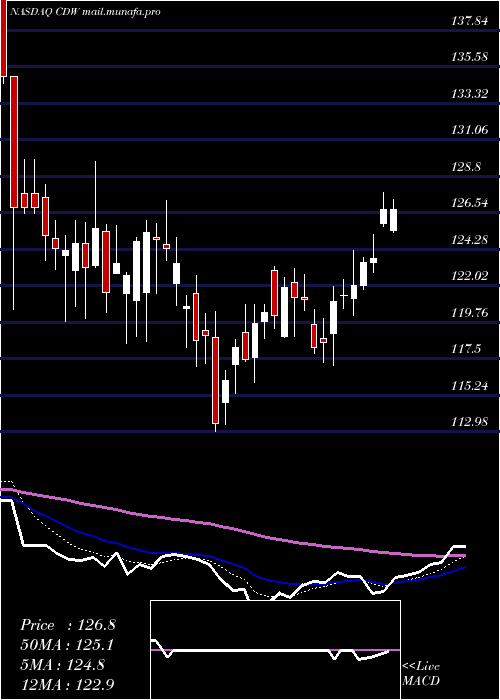This screenshot has height=700, width=500.
Task: Click the lowest red candle near 112.98
Action: pyautogui.click(x=216, y=380)
